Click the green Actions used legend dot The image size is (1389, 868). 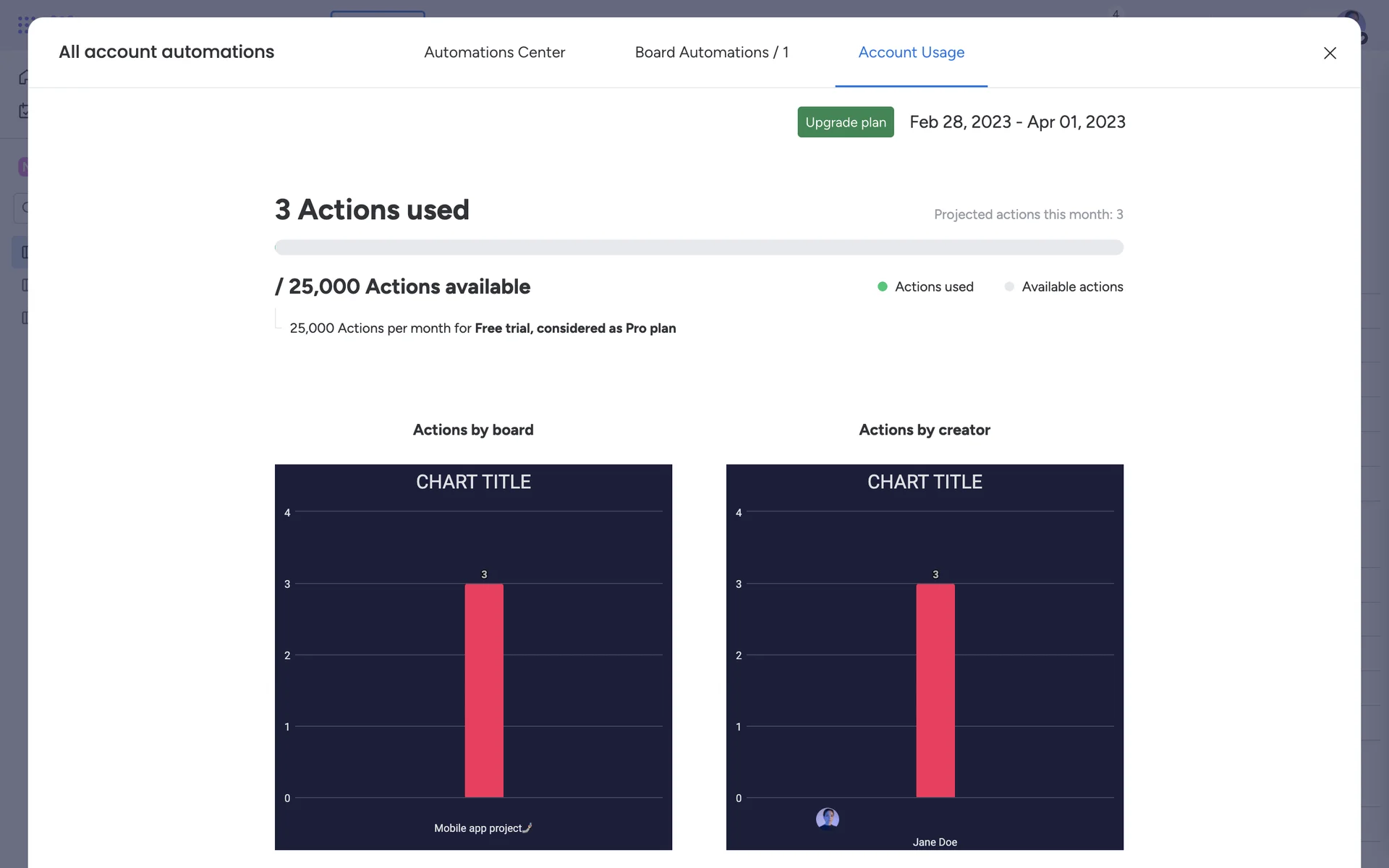(x=882, y=286)
